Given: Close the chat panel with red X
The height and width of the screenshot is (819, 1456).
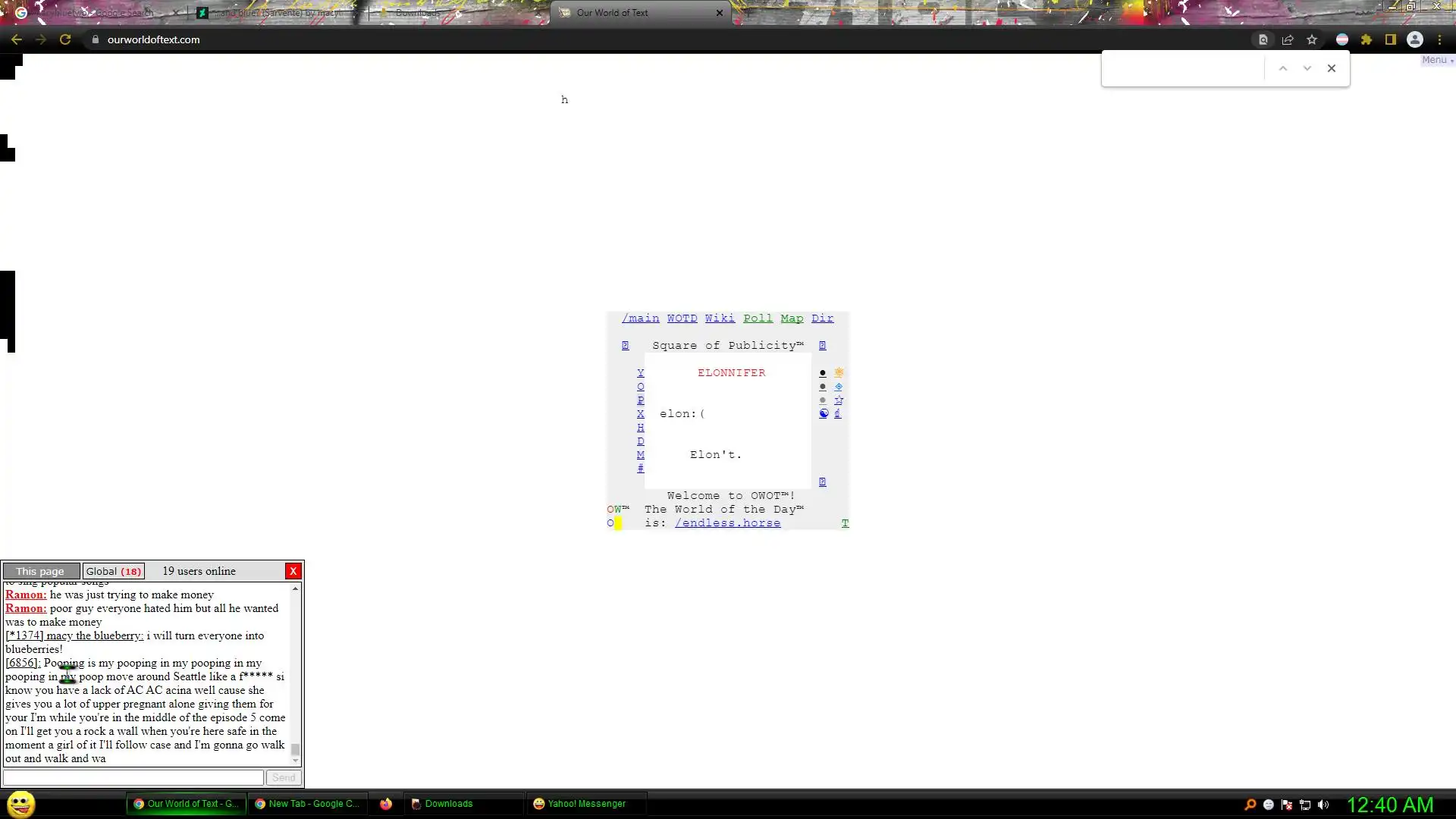Looking at the screenshot, I should point(293,571).
